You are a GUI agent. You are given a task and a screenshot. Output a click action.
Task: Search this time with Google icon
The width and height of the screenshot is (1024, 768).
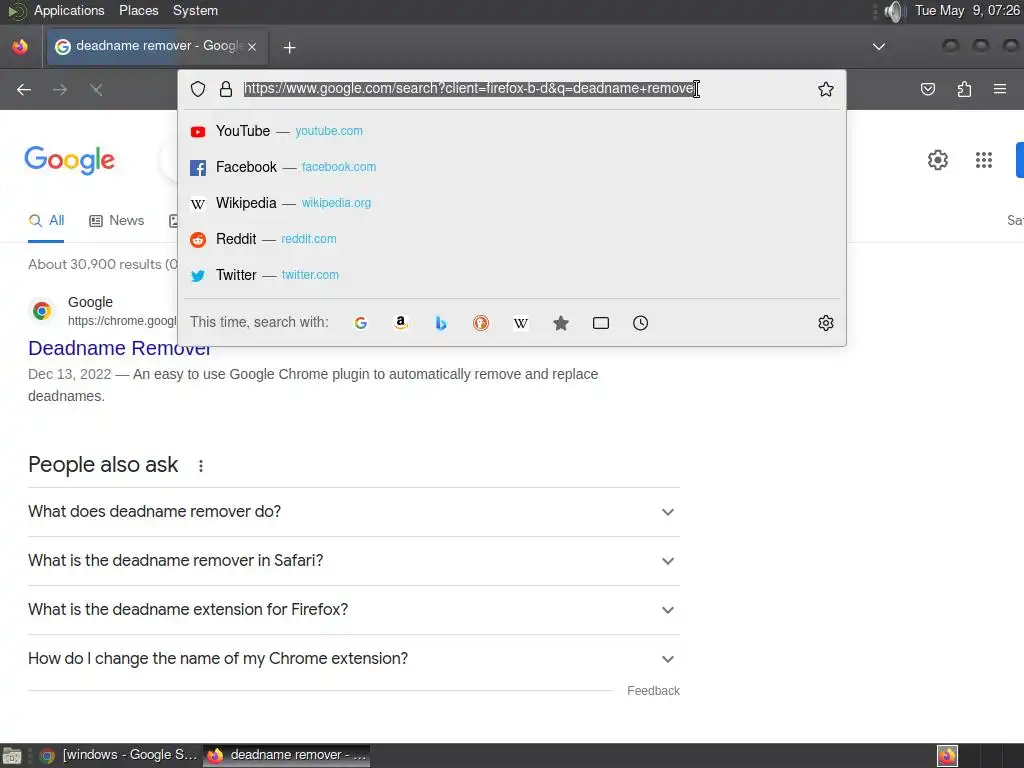pyautogui.click(x=360, y=323)
